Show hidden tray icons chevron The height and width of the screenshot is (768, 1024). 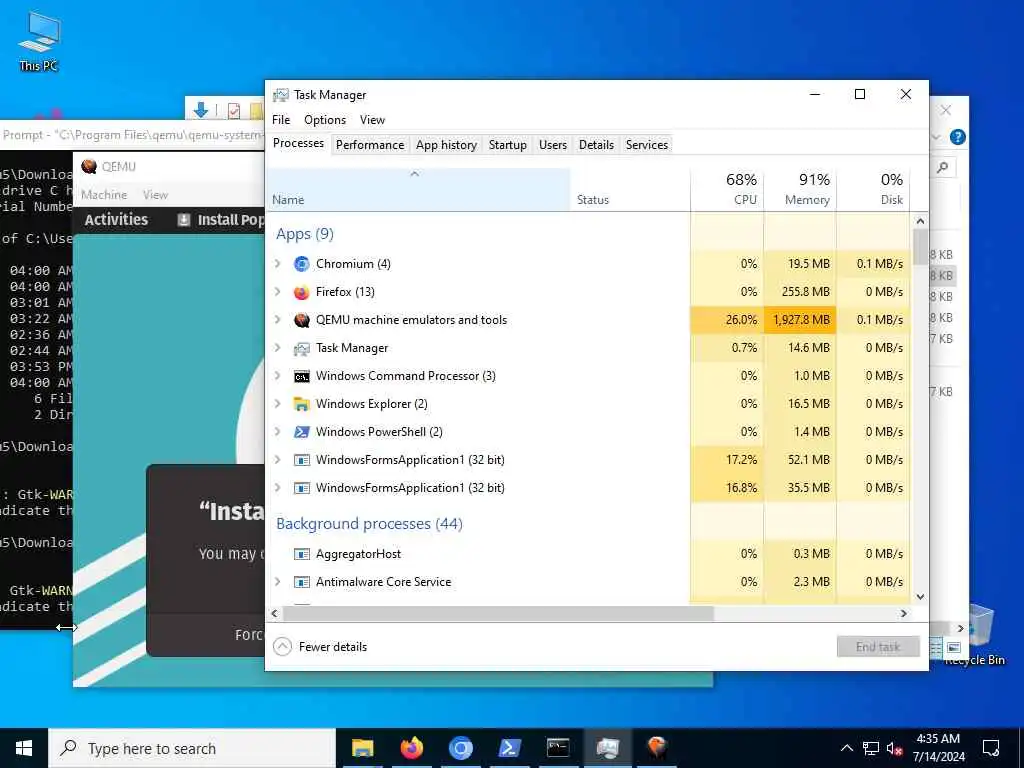tap(846, 748)
